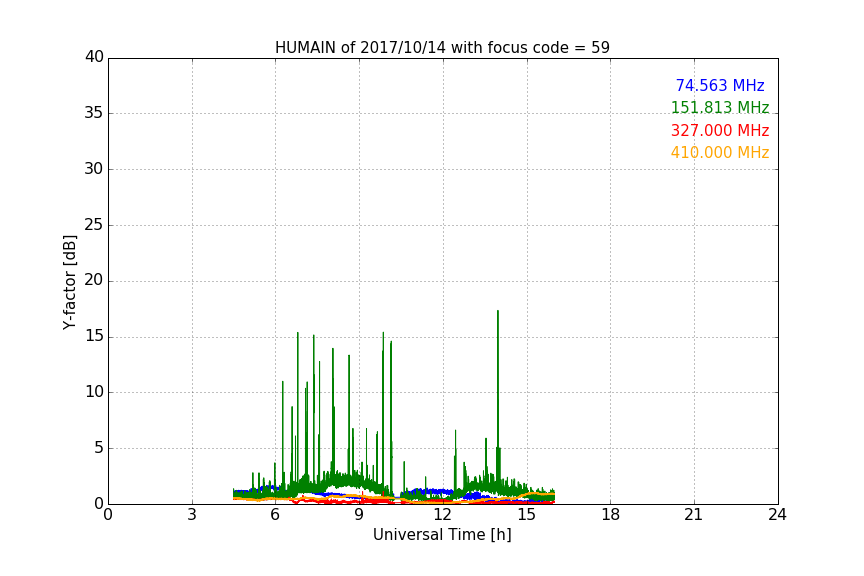This screenshot has height=576, width=864.
Task: Click the x-axis tick label 24
Action: 777,515
